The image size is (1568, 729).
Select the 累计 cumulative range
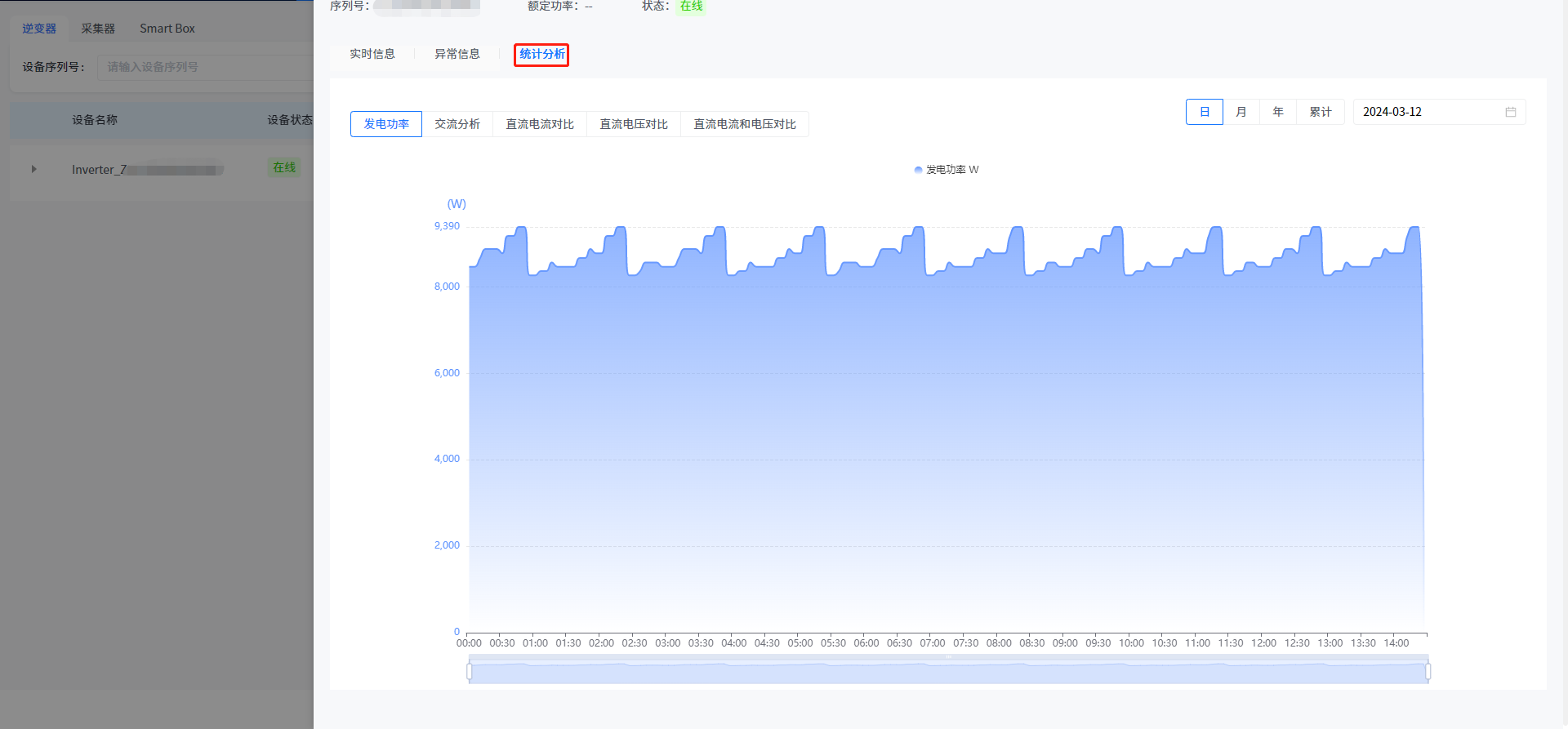click(x=1320, y=112)
